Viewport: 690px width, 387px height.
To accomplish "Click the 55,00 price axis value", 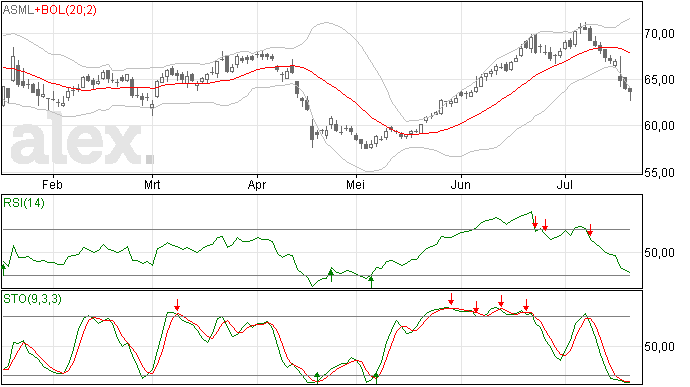I will [659, 173].
